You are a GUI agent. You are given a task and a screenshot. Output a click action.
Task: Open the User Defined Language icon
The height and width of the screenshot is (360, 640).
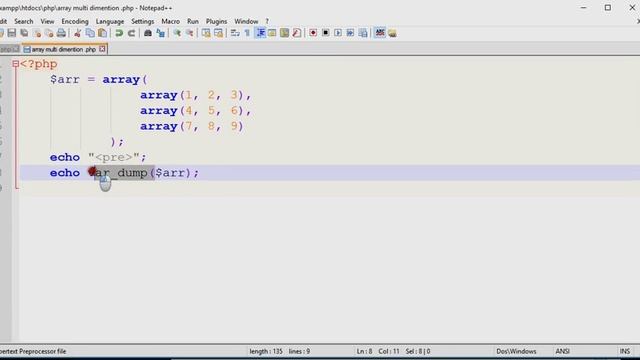[272, 33]
